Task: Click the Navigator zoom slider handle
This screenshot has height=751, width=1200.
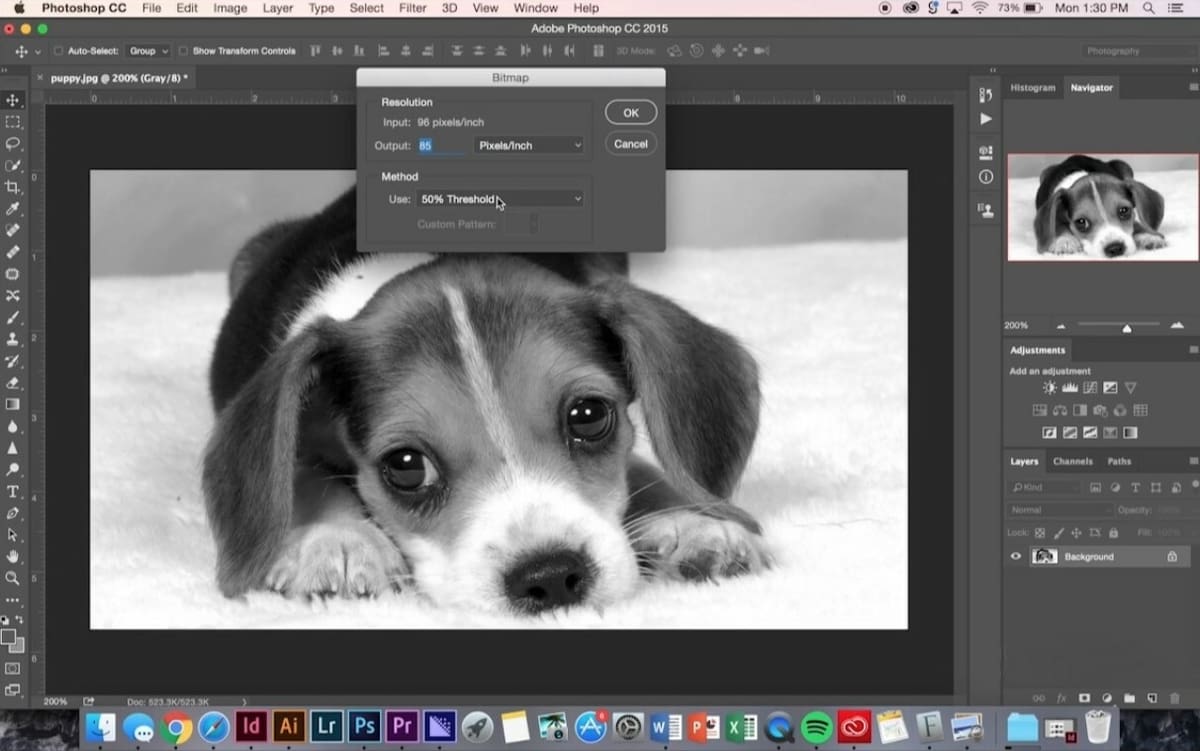Action: [x=1127, y=327]
